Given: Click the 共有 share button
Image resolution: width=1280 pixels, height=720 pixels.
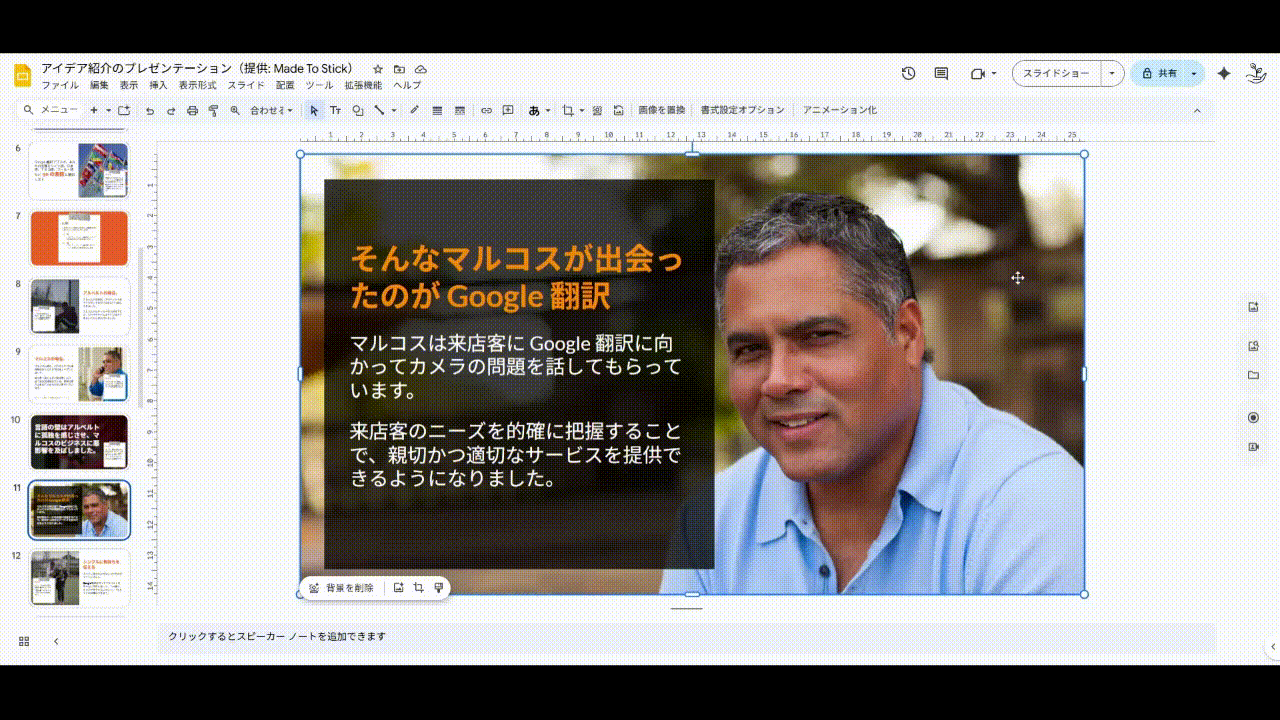Looking at the screenshot, I should point(1158,73).
